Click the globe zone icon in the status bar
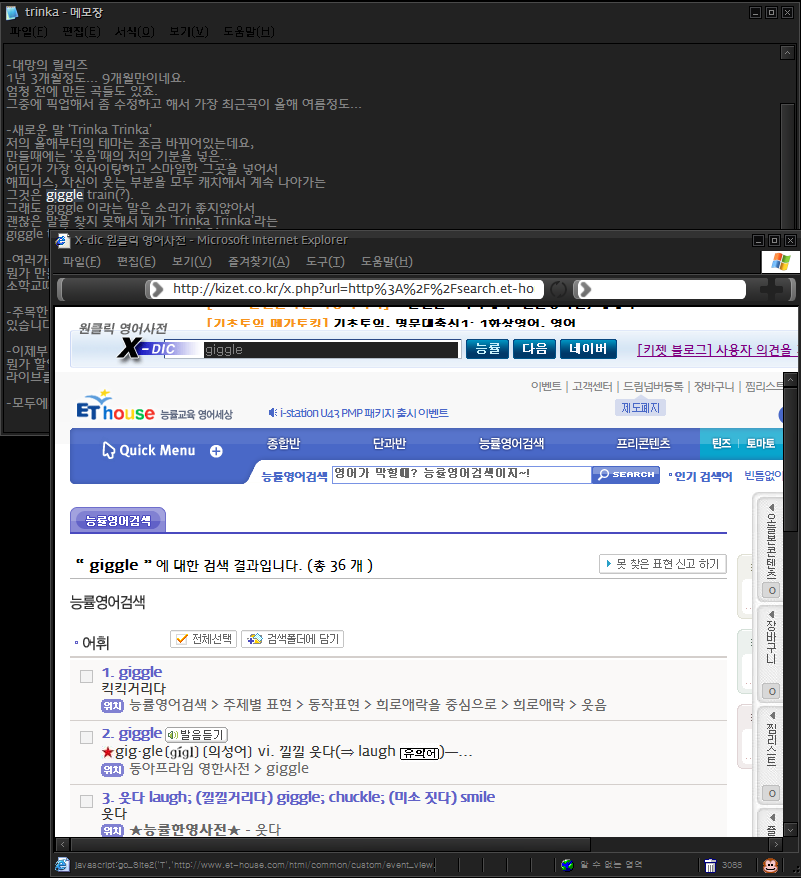Screen dimensions: 801x878 tap(567, 865)
